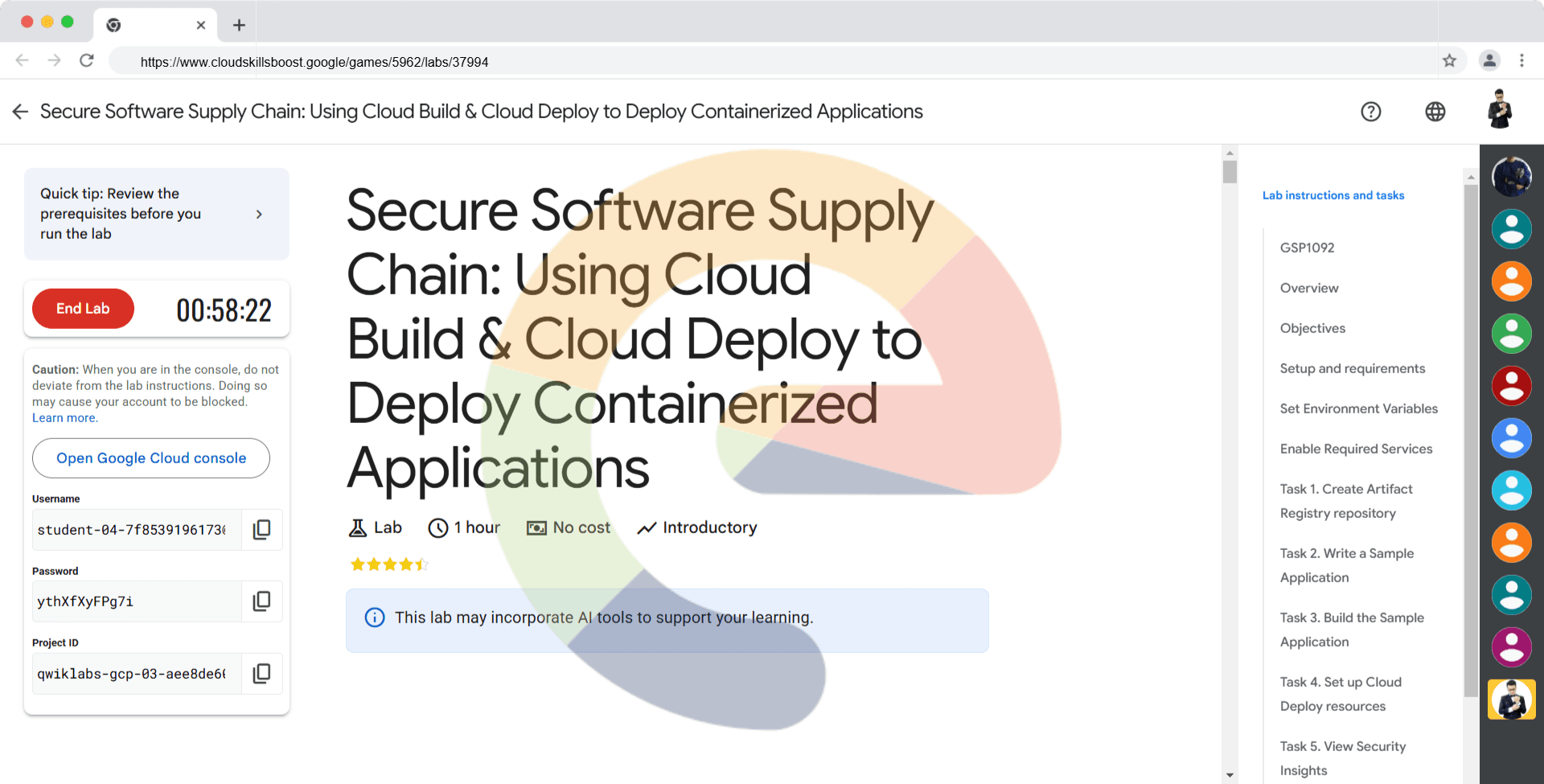The image size is (1544, 784).
Task: Open Google Cloud console
Action: coord(151,458)
